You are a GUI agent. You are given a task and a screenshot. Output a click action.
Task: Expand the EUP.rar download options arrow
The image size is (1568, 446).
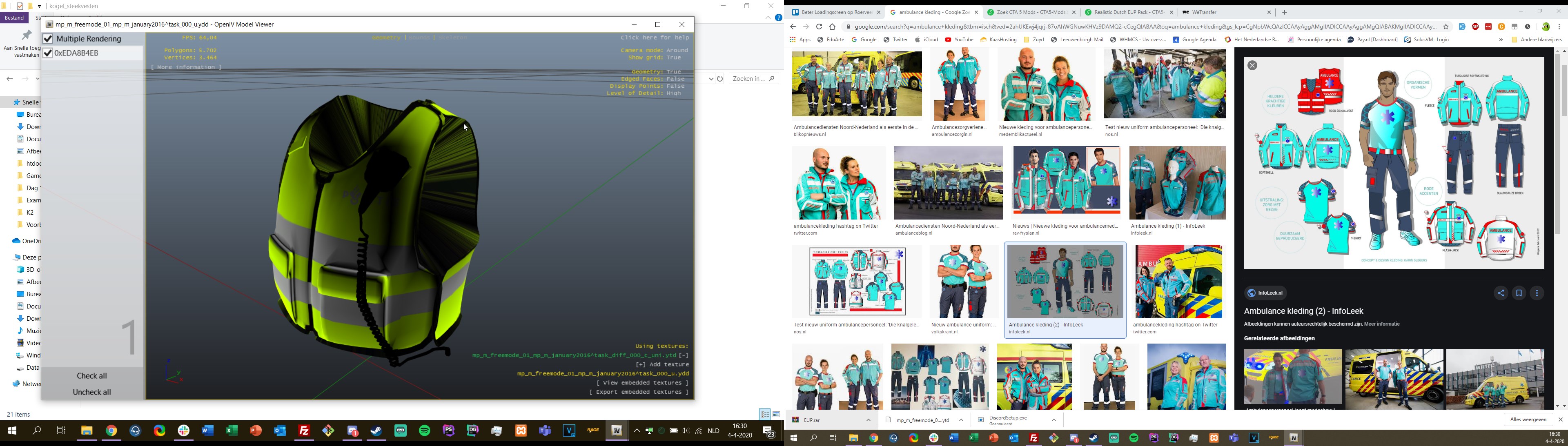[869, 420]
